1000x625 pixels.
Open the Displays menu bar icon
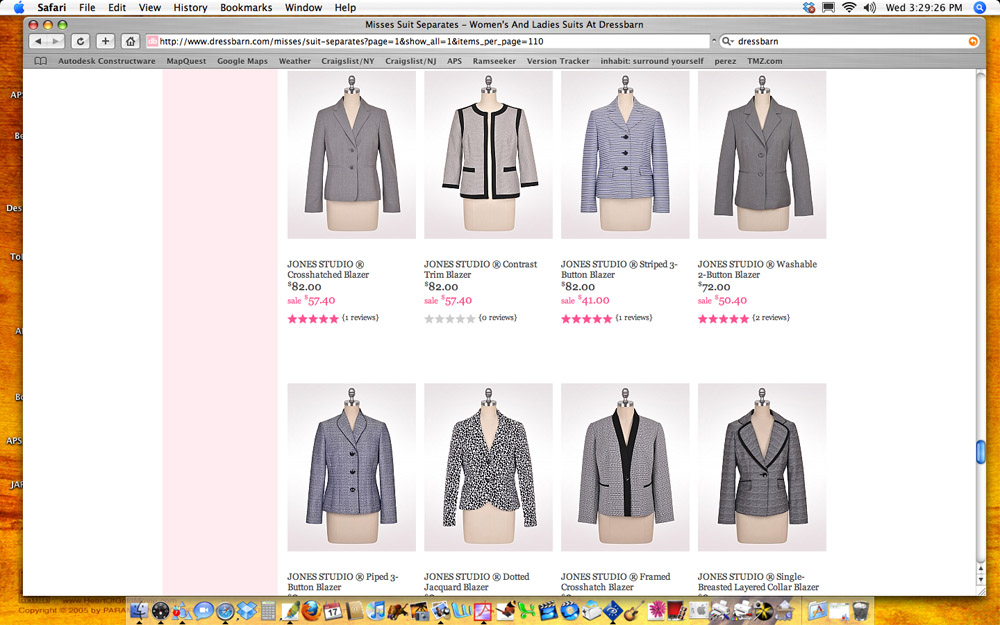coord(828,8)
